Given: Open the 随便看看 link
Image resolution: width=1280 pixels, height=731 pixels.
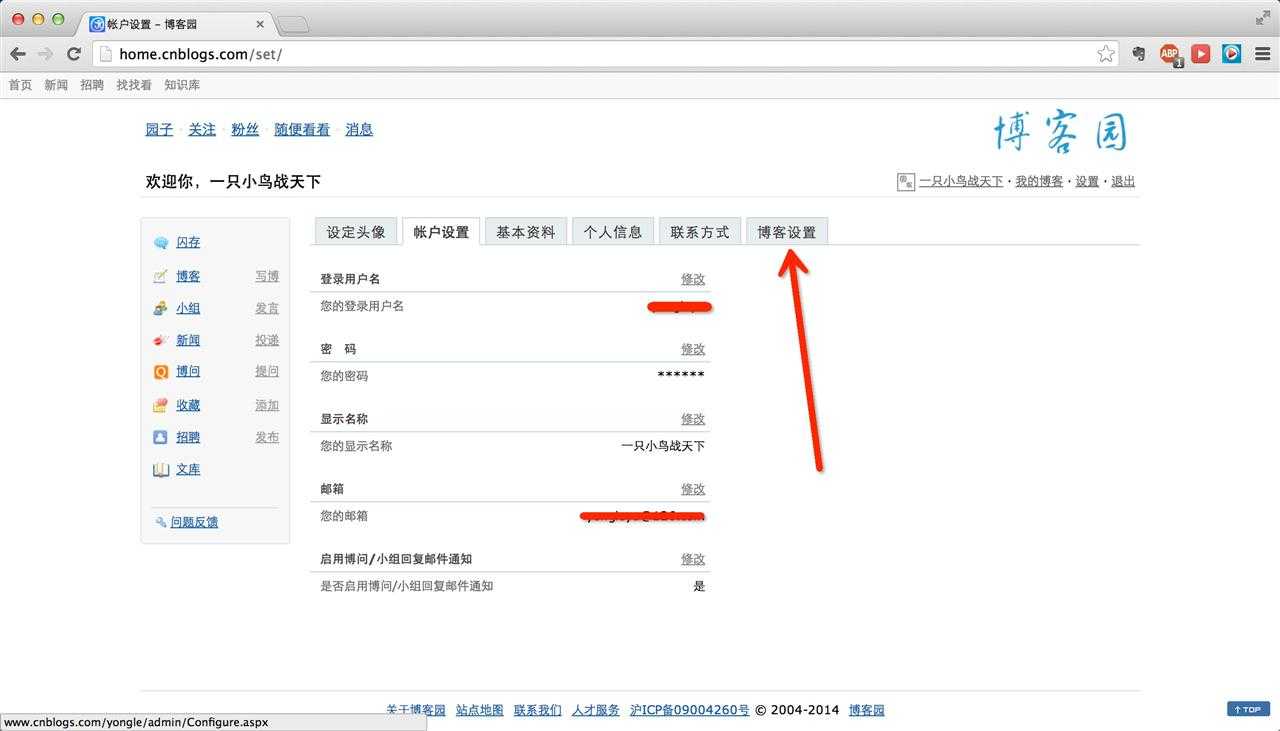Looking at the screenshot, I should coord(302,130).
